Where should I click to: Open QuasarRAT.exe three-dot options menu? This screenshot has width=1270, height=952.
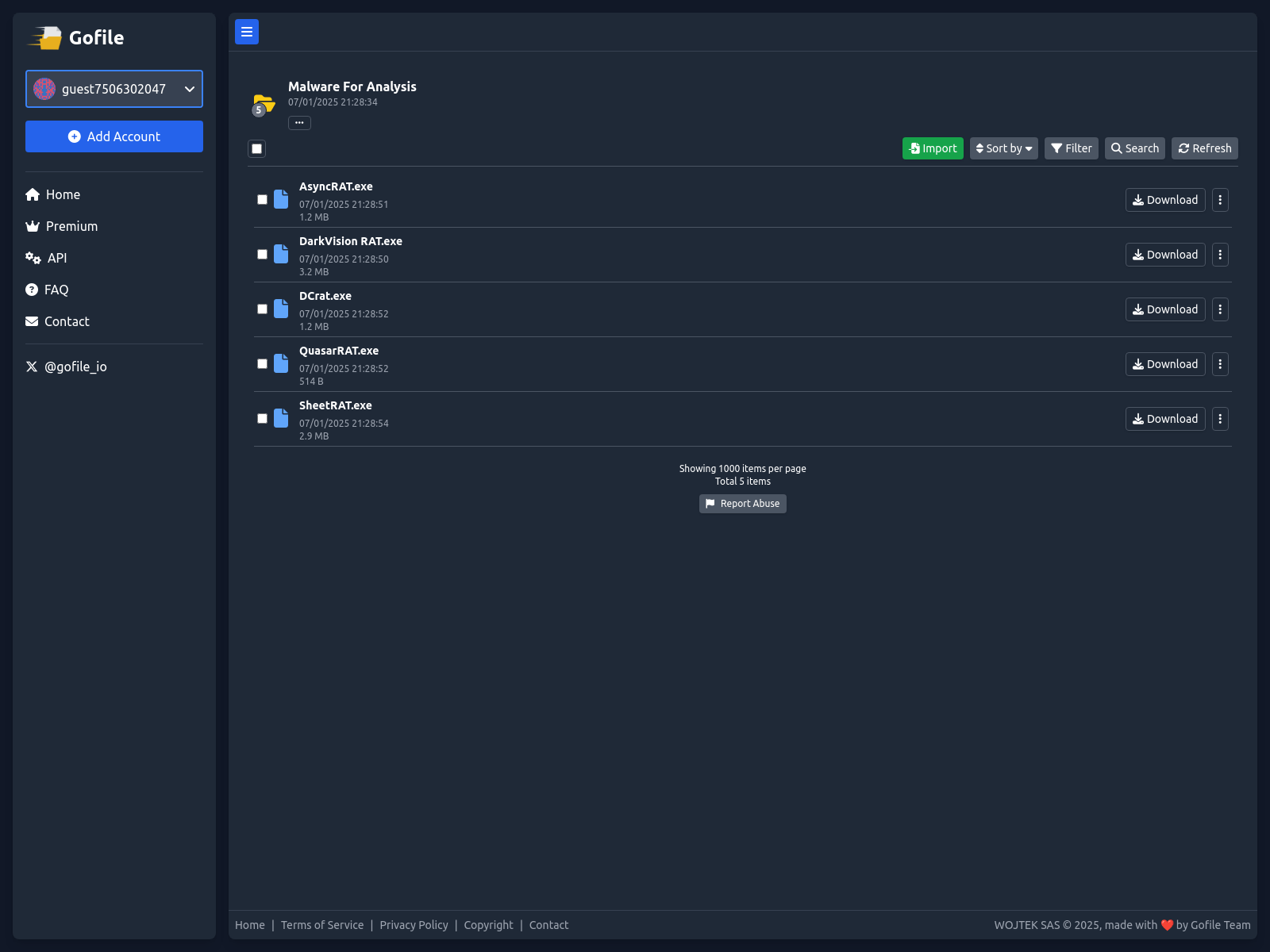tap(1220, 364)
